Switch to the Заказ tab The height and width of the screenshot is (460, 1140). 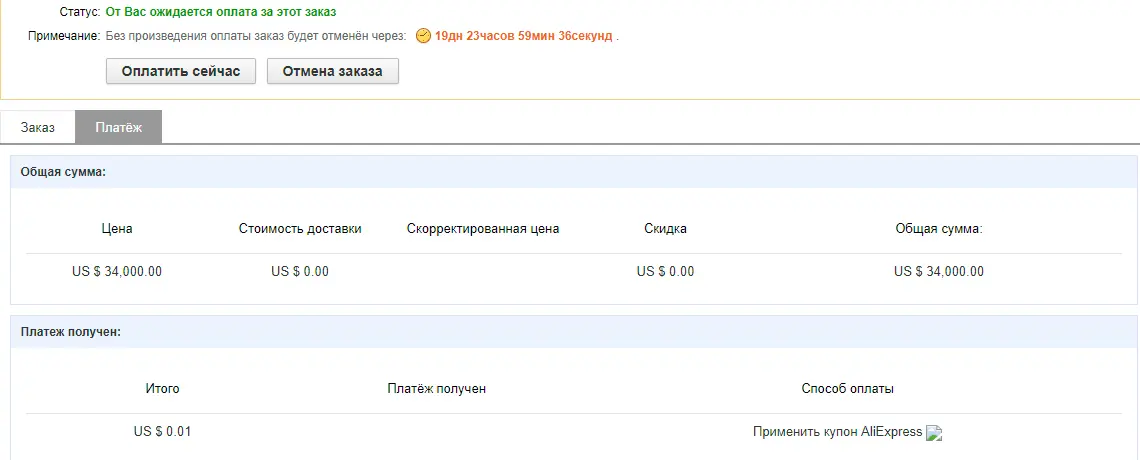(x=38, y=127)
